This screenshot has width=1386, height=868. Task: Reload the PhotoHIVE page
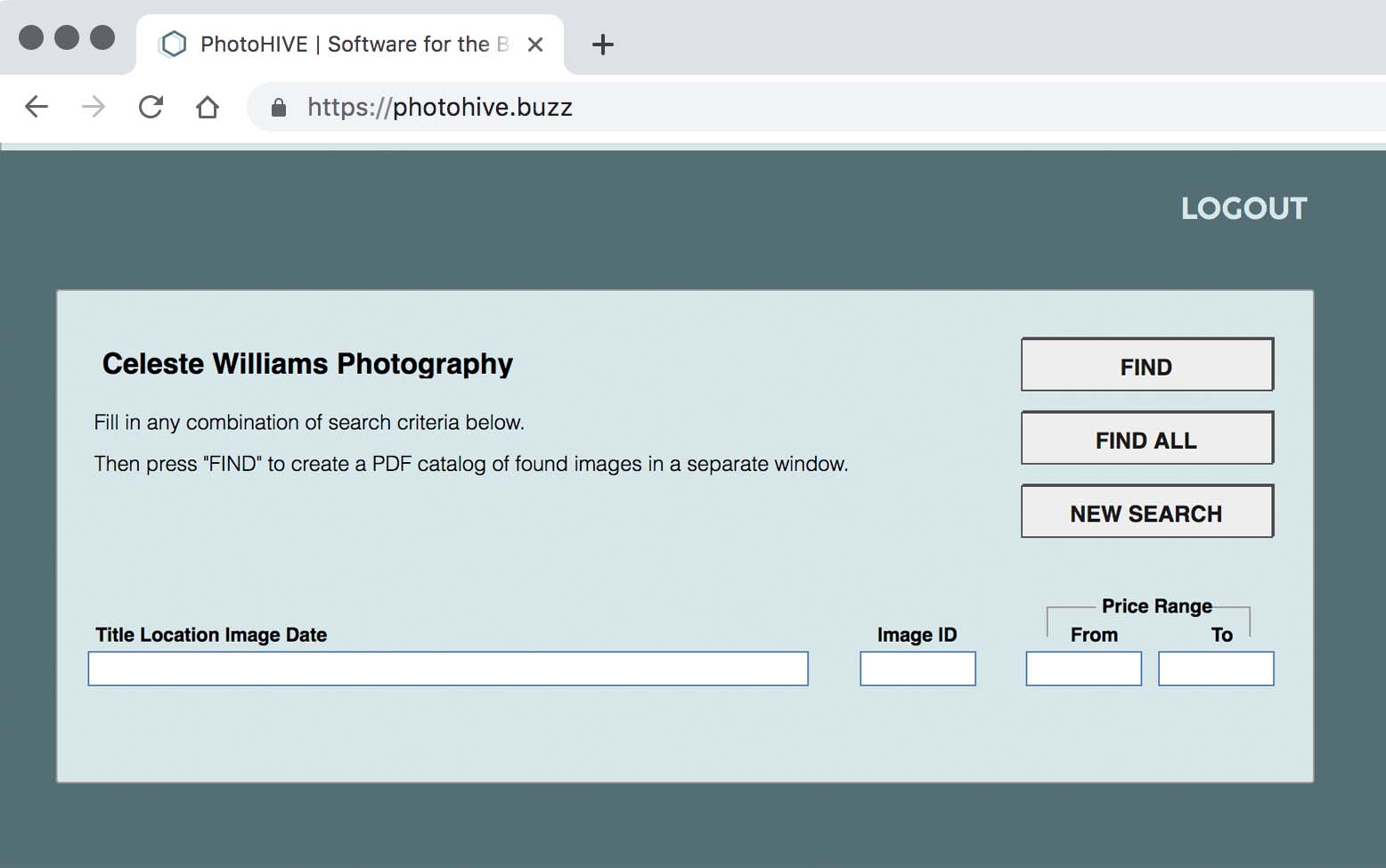coord(151,108)
